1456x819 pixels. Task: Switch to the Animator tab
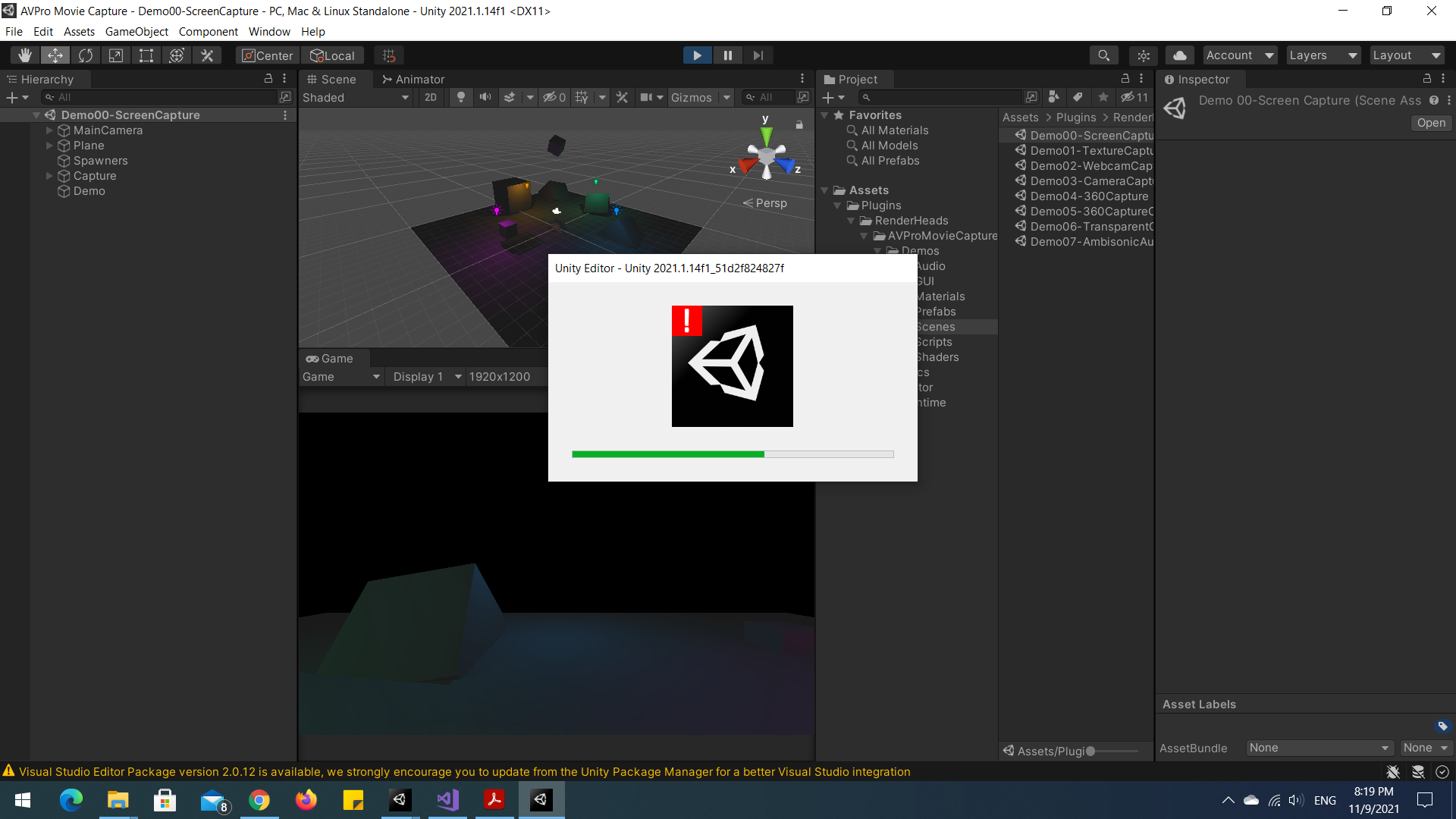[413, 79]
